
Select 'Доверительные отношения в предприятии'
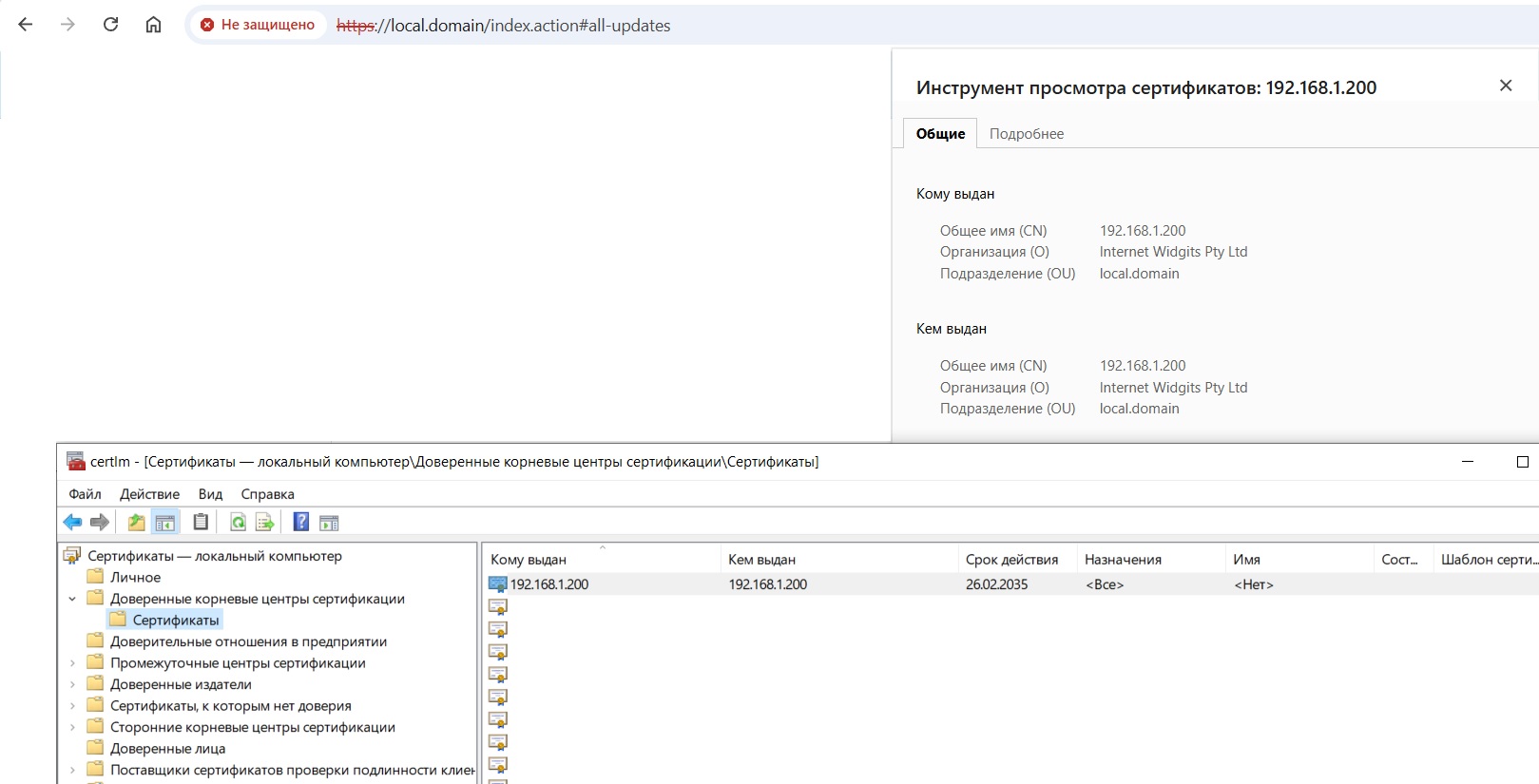(248, 641)
